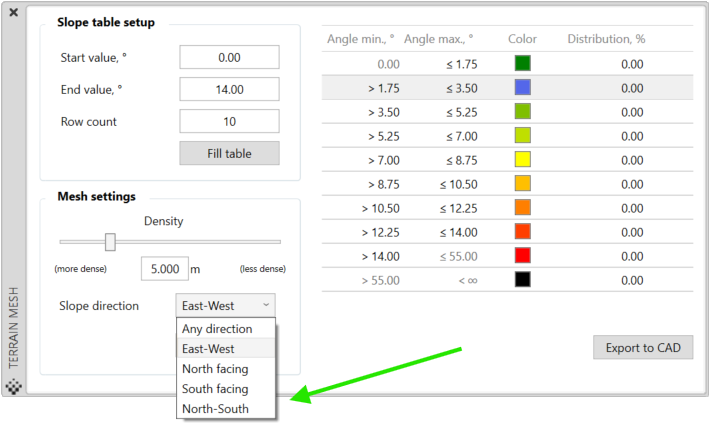Select North-South slope direction
The width and height of the screenshot is (713, 435).
[x=215, y=409]
